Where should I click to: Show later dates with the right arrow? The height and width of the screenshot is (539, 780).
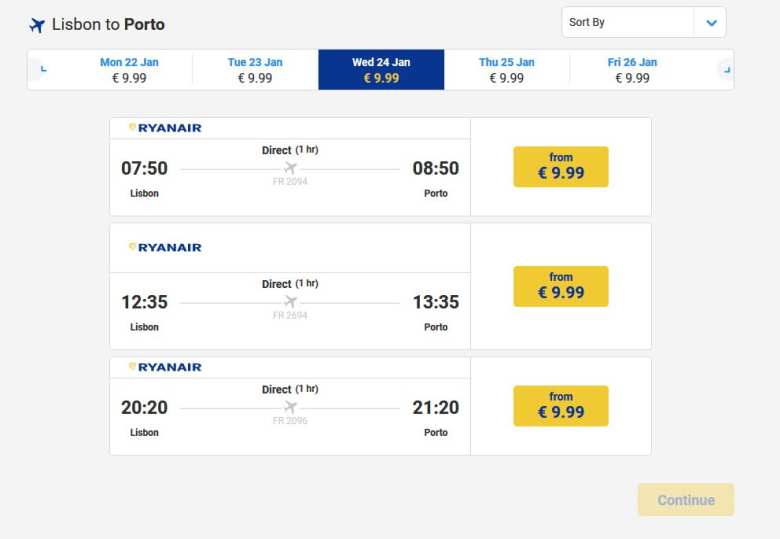pos(726,69)
